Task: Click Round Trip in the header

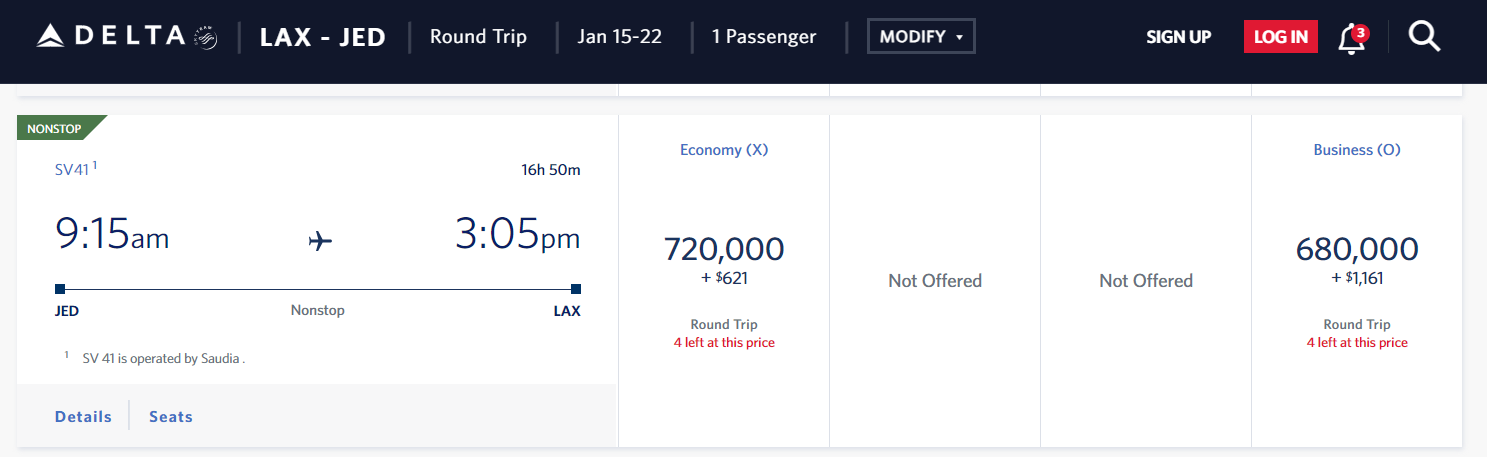Action: (478, 37)
